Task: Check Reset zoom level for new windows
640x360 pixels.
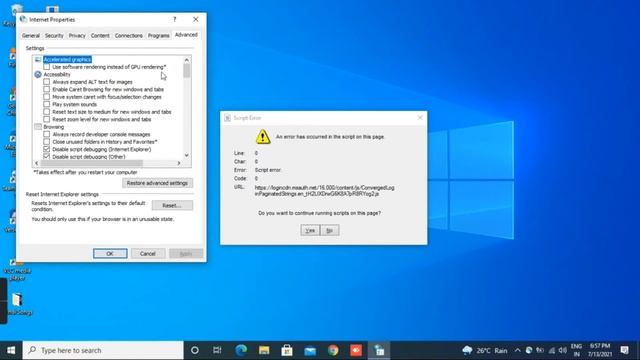Action: click(47, 119)
